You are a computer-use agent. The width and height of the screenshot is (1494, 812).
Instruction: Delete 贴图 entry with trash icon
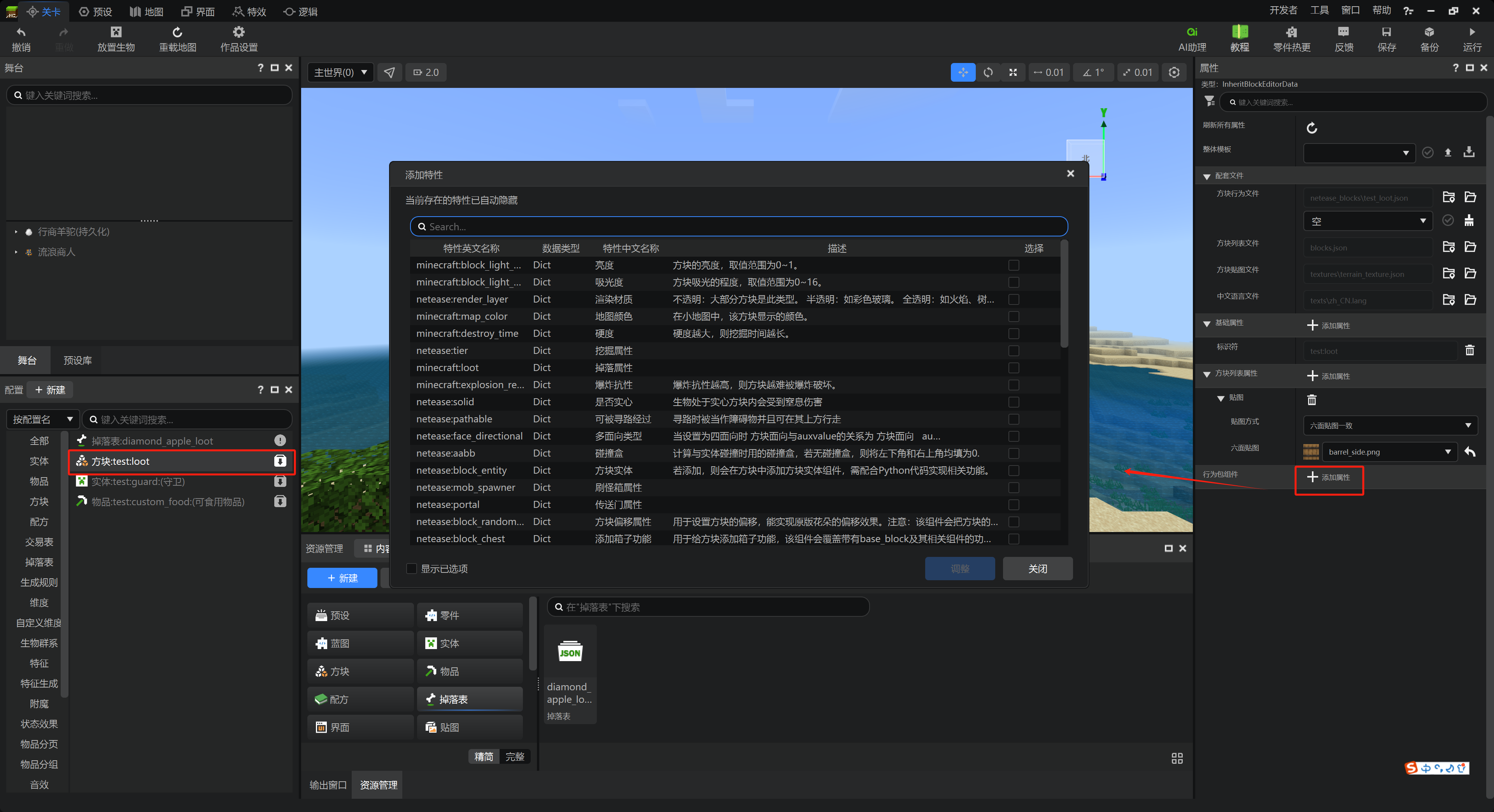1312,399
